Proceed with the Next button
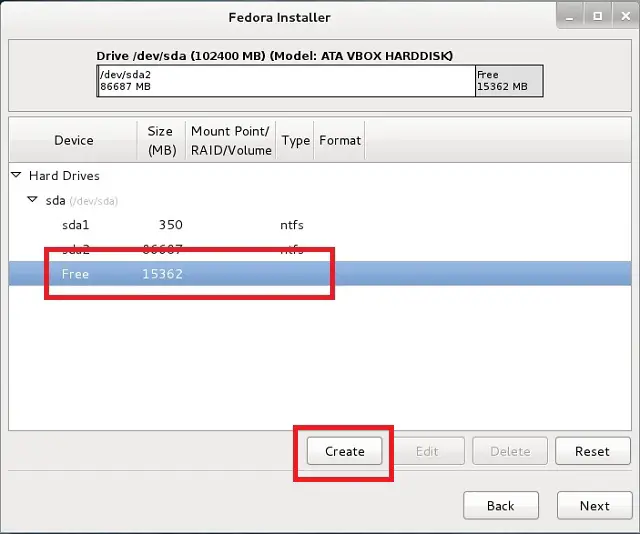 pos(594,505)
